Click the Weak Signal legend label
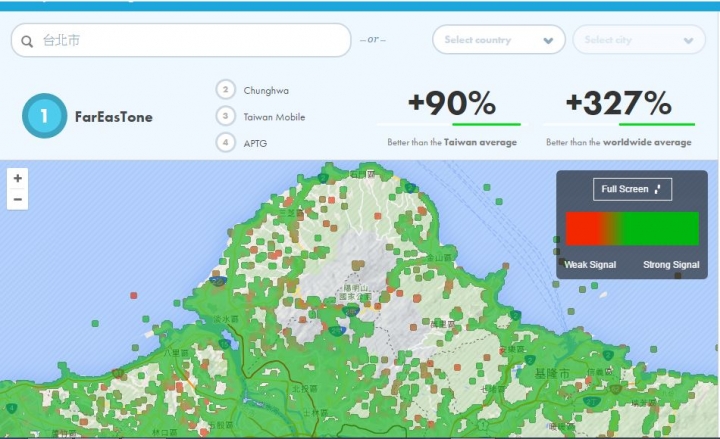The height and width of the screenshot is (439, 720). point(590,265)
